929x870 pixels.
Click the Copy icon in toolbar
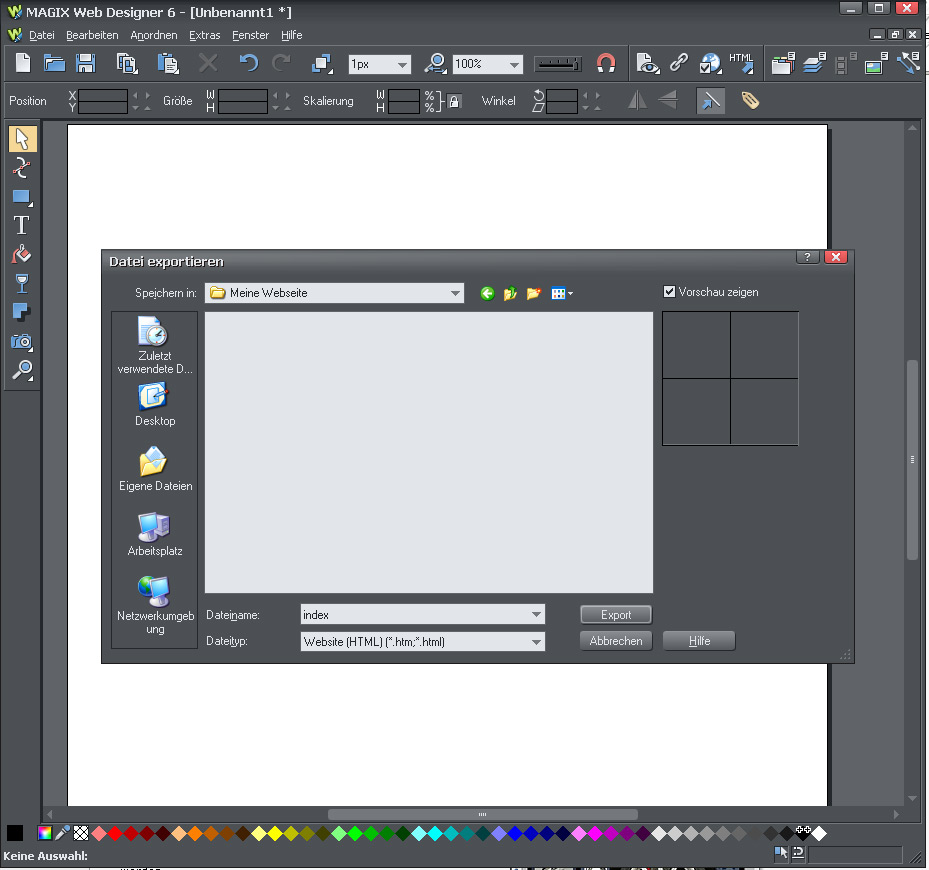coord(127,63)
